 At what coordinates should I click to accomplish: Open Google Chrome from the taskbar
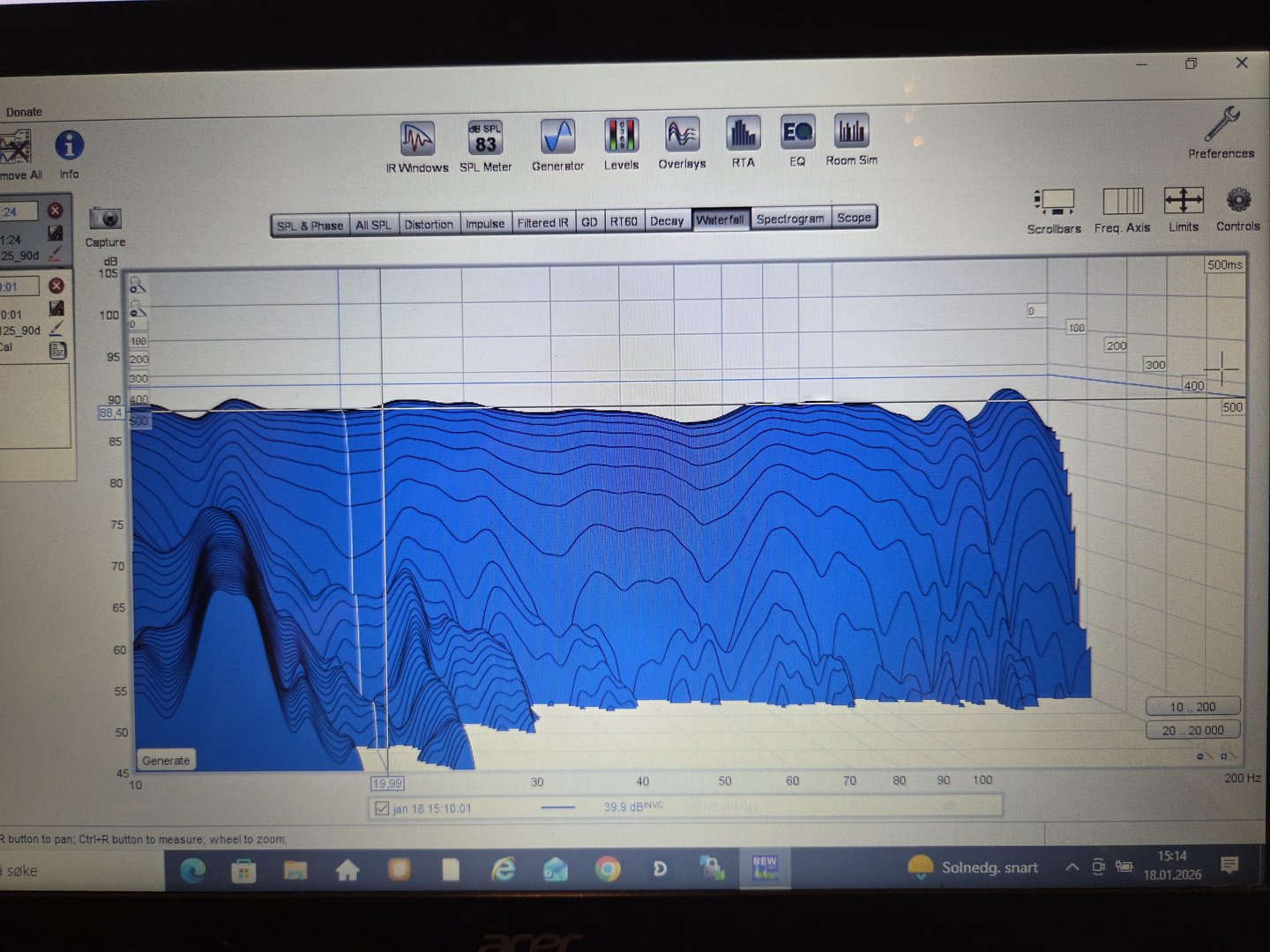[607, 869]
